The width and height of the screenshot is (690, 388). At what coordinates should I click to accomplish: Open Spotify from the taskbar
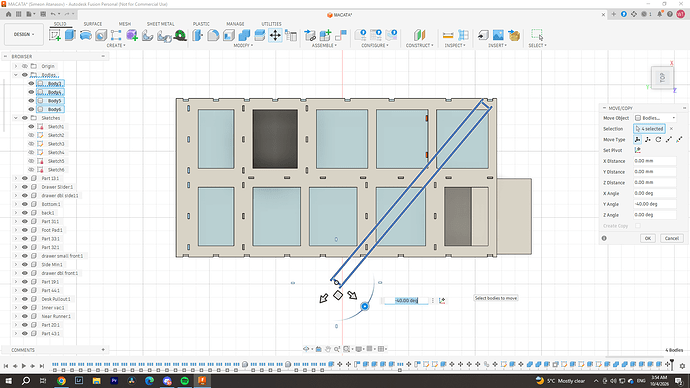184,381
